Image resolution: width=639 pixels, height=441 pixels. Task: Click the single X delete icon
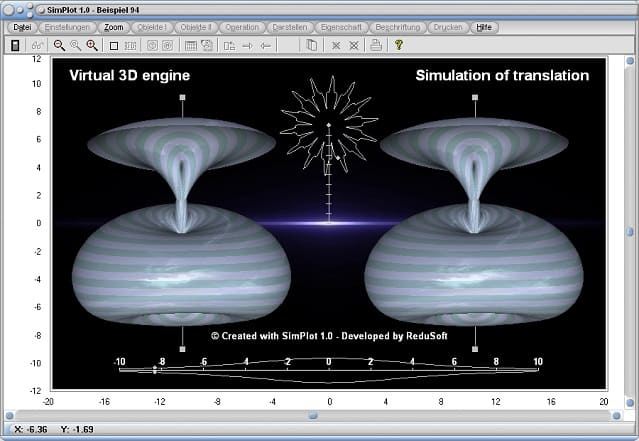[336, 45]
